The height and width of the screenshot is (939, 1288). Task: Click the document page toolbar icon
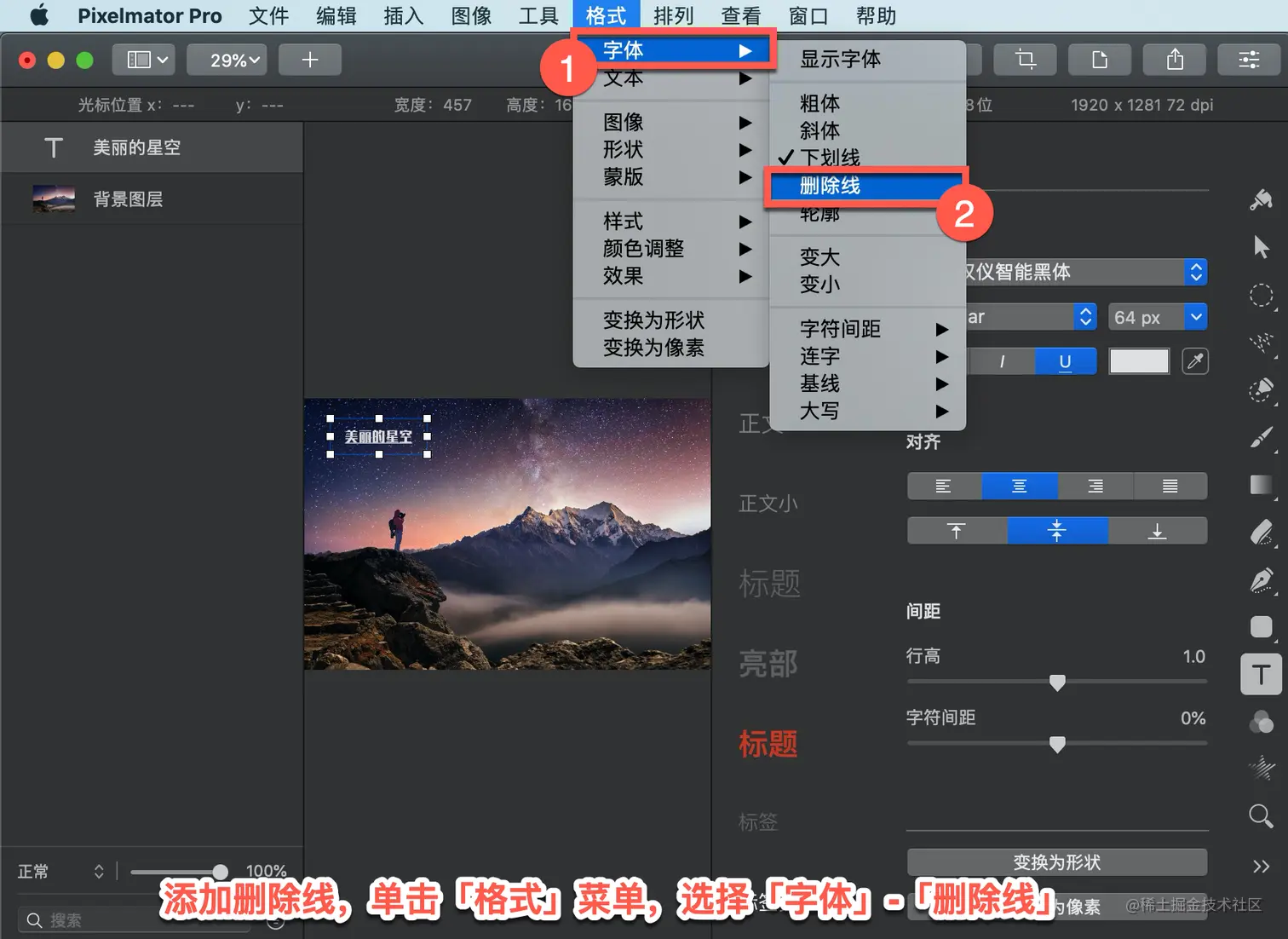tap(1100, 60)
